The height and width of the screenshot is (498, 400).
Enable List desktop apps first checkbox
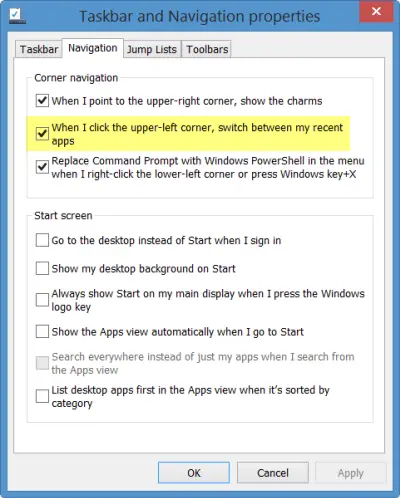(42, 396)
